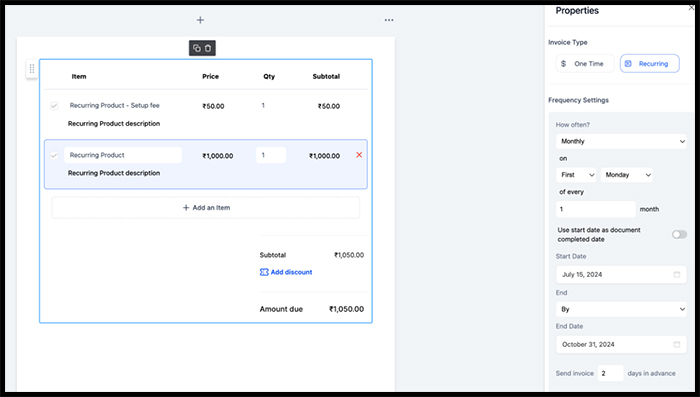Click the Subtotal ₹1,050.00 value
Image resolution: width=700 pixels, height=397 pixels.
[x=349, y=255]
